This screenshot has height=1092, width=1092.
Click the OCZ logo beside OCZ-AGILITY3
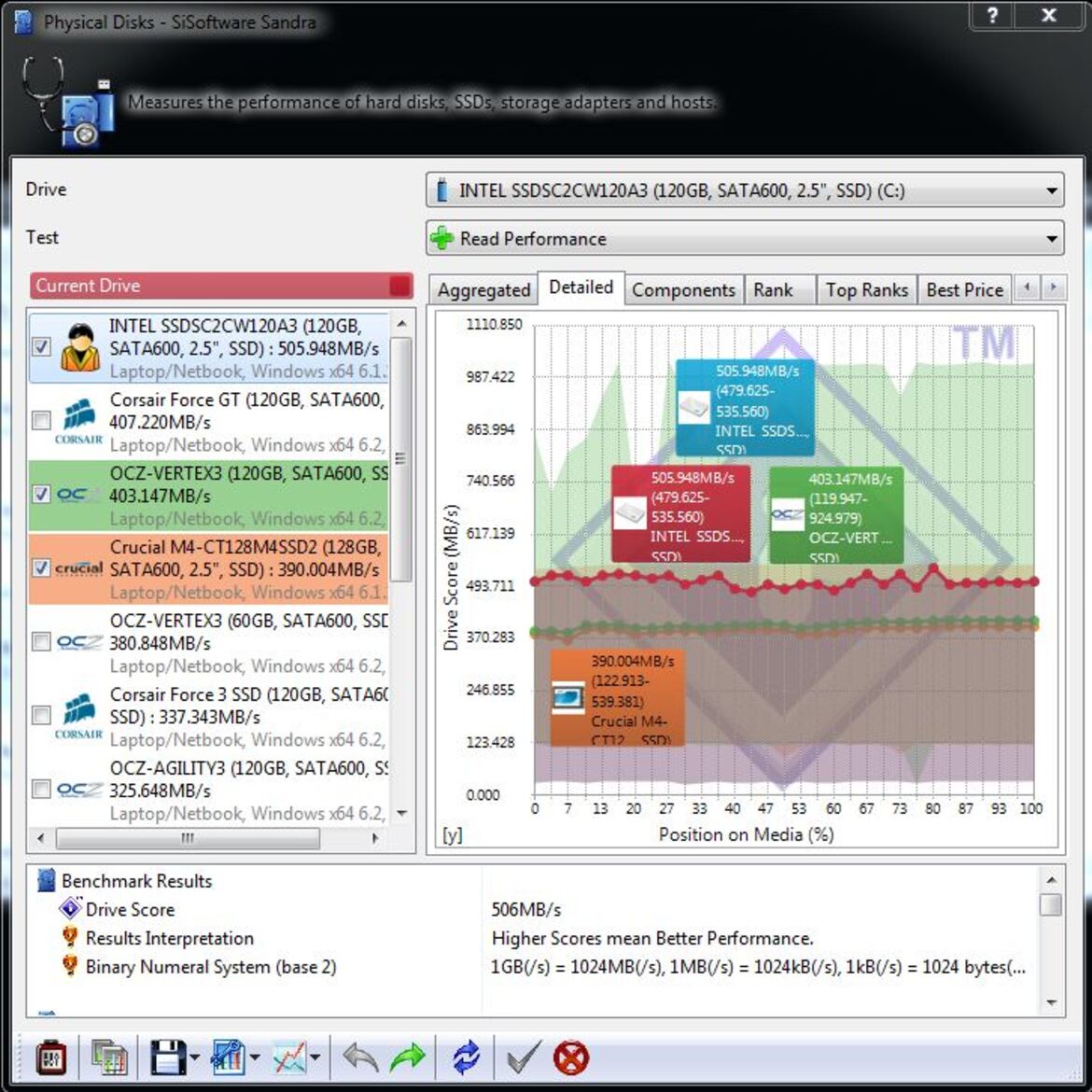78,790
